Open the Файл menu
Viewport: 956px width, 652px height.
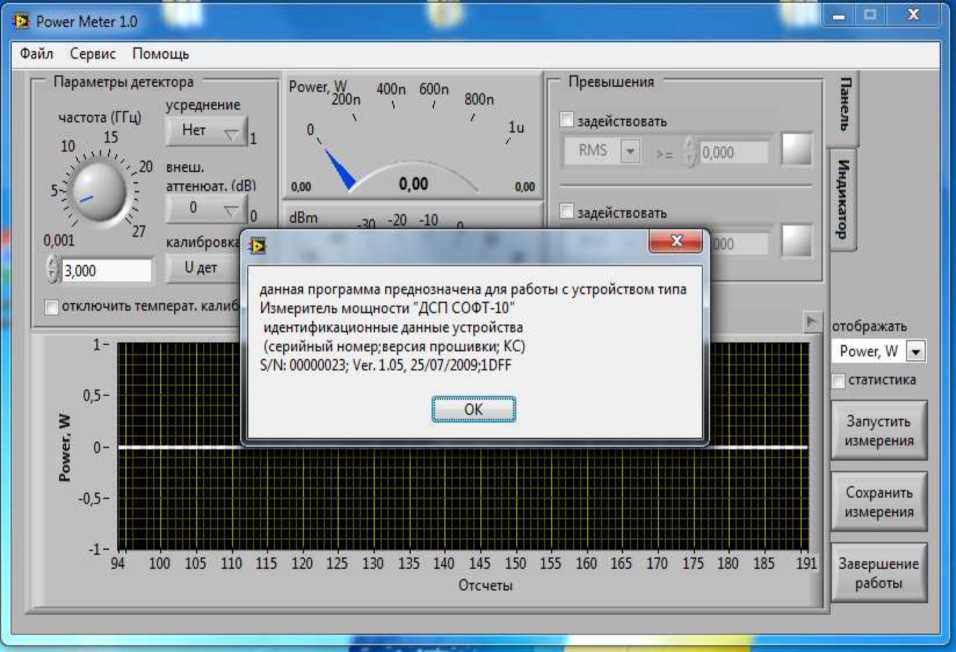point(36,53)
